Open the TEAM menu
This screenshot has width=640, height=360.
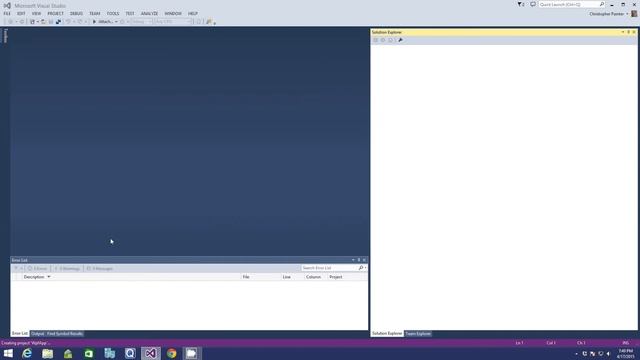tap(95, 13)
